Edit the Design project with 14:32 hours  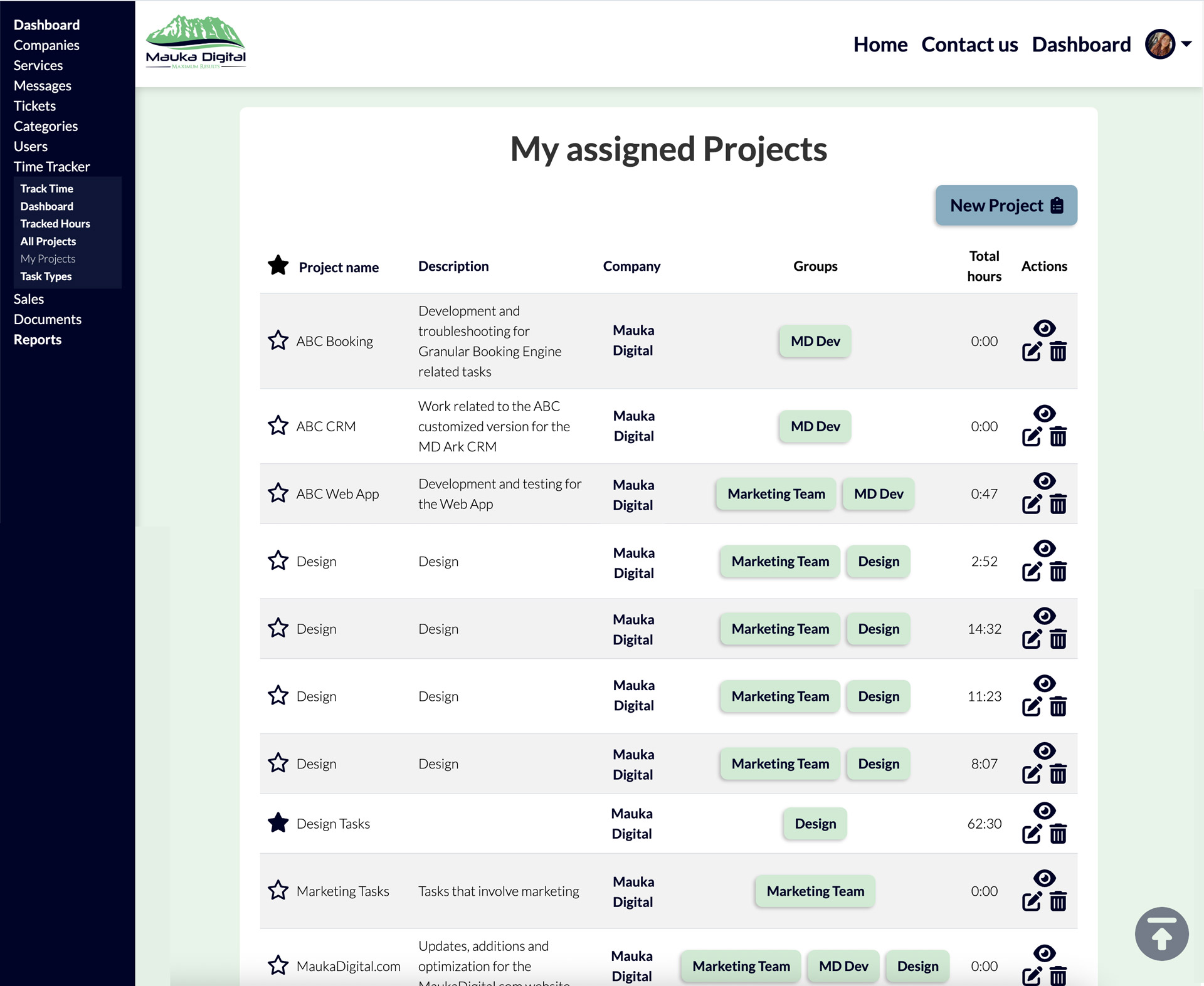click(x=1032, y=639)
